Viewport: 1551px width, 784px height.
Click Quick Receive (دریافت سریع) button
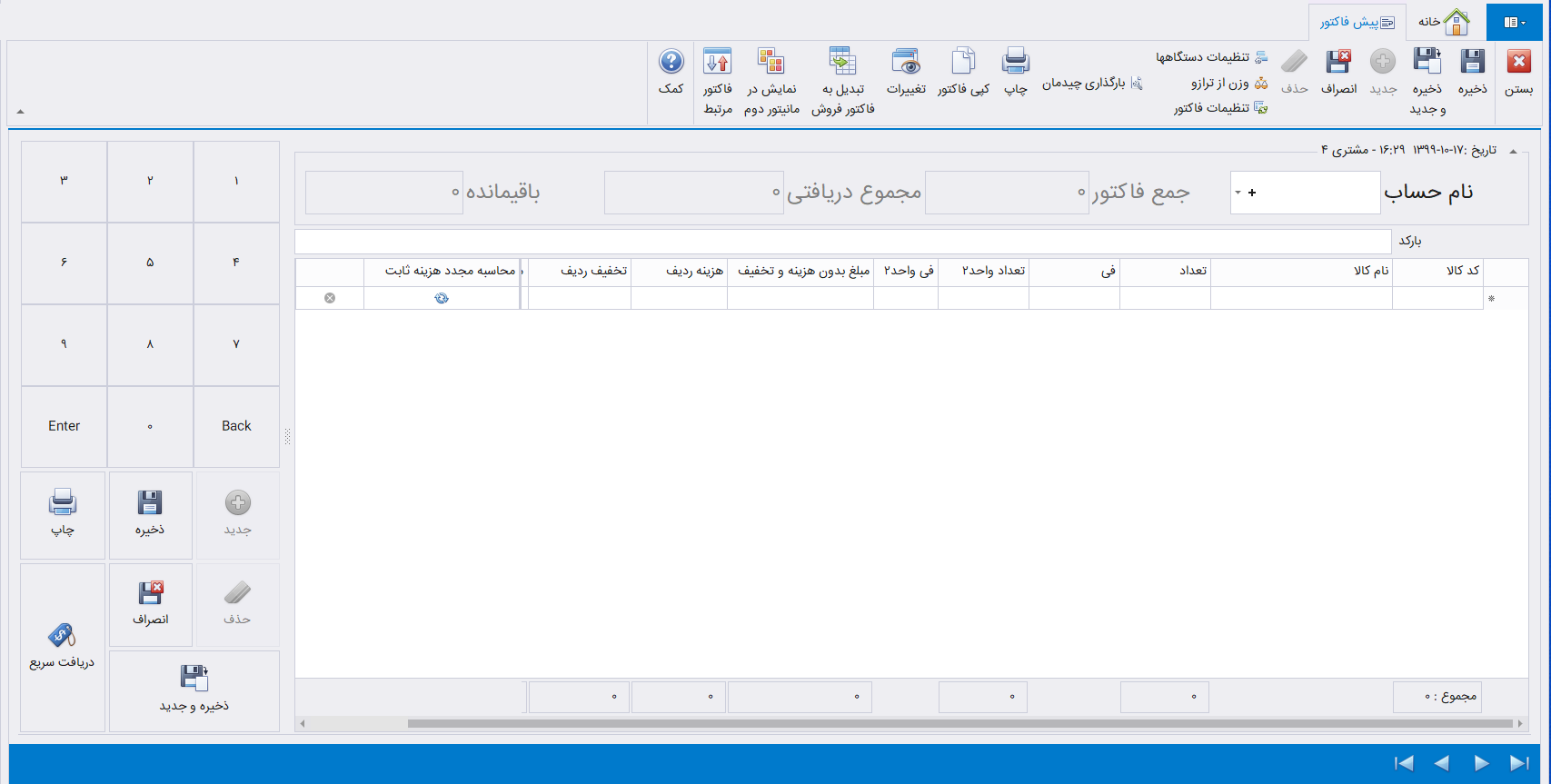pyautogui.click(x=62, y=647)
